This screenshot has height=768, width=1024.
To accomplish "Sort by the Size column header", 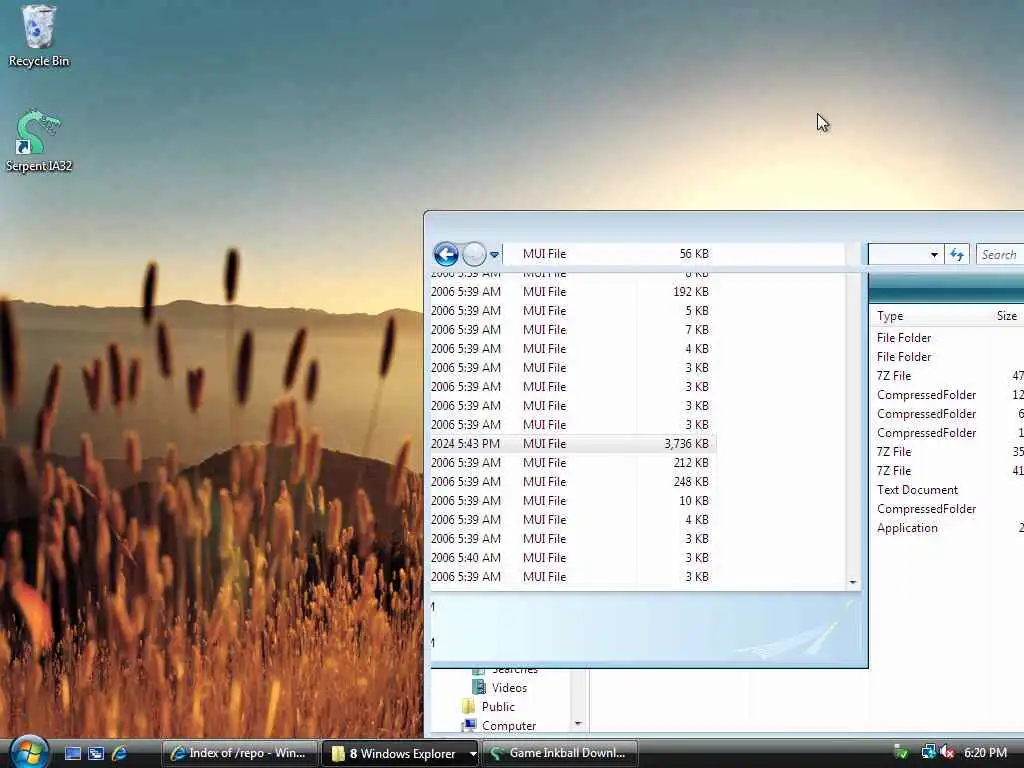I will (1006, 316).
